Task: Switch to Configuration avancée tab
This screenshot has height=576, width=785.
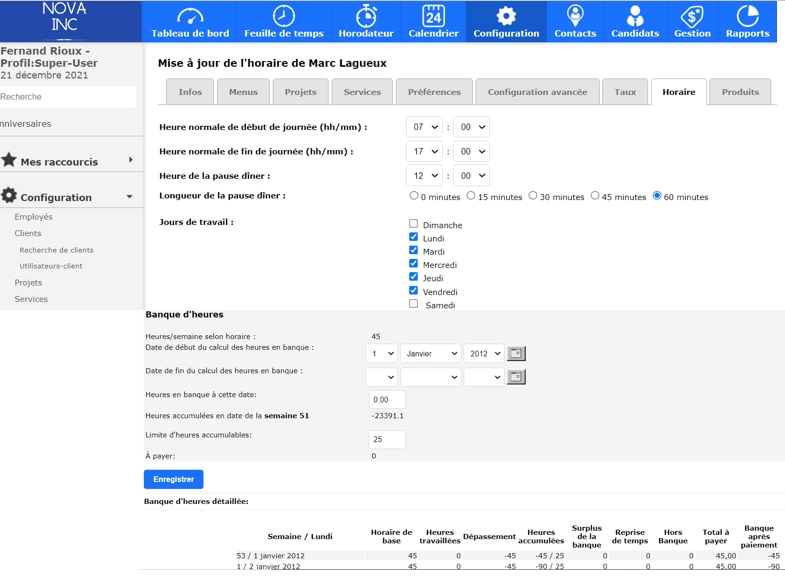Action: click(538, 92)
